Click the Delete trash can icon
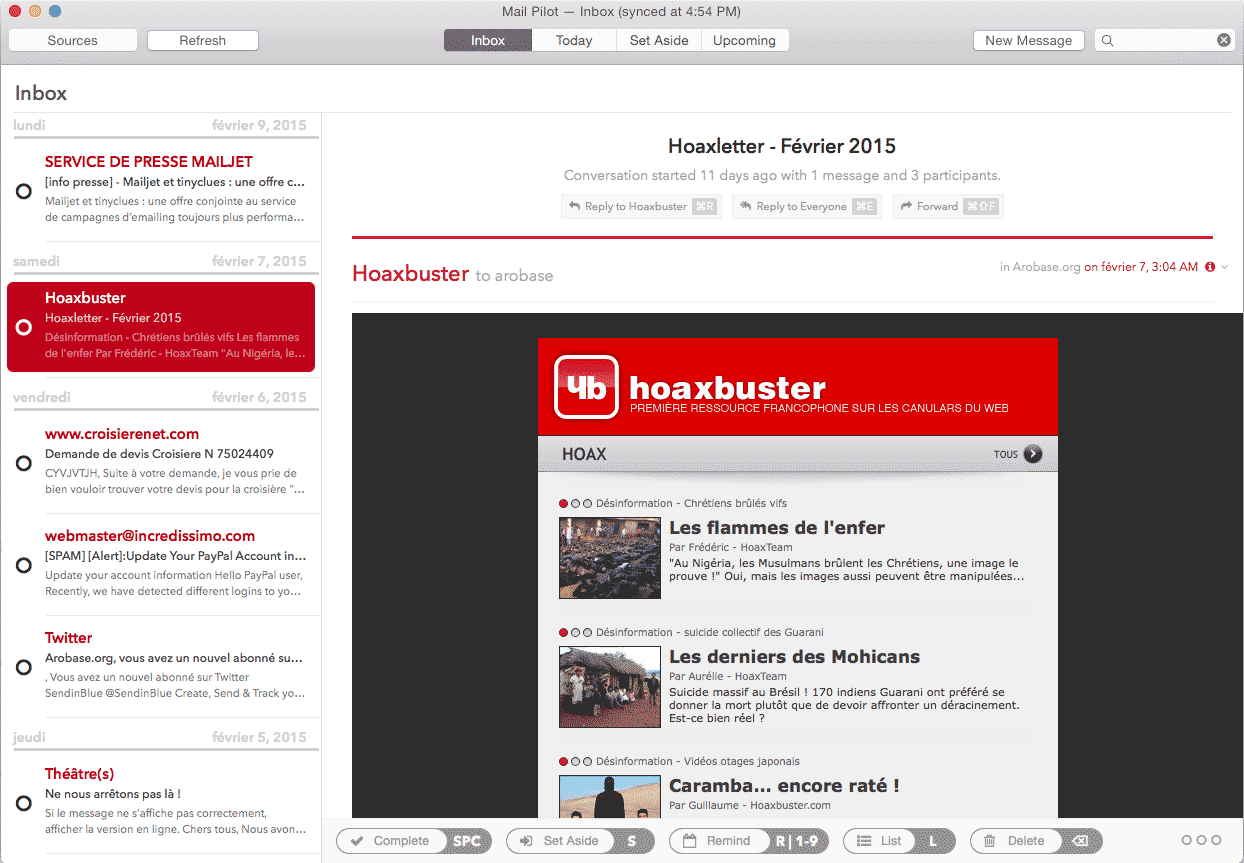 pos(990,841)
